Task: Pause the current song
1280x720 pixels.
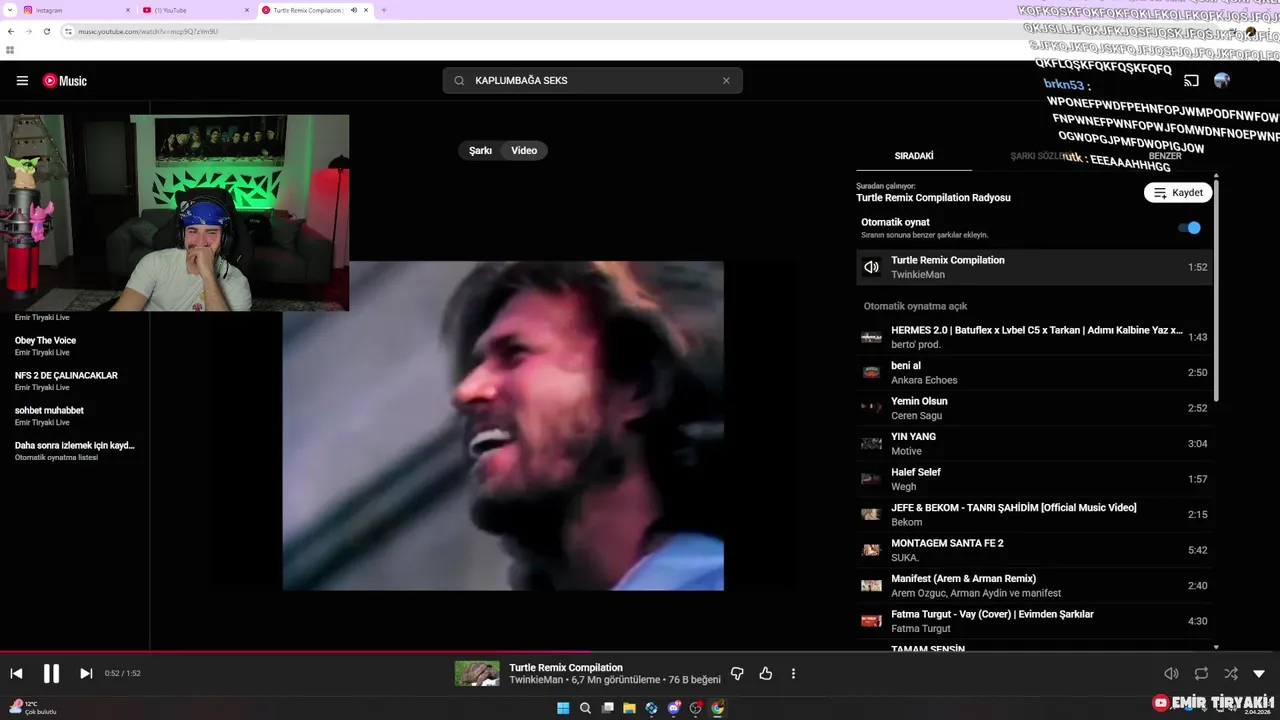Action: 51,674
